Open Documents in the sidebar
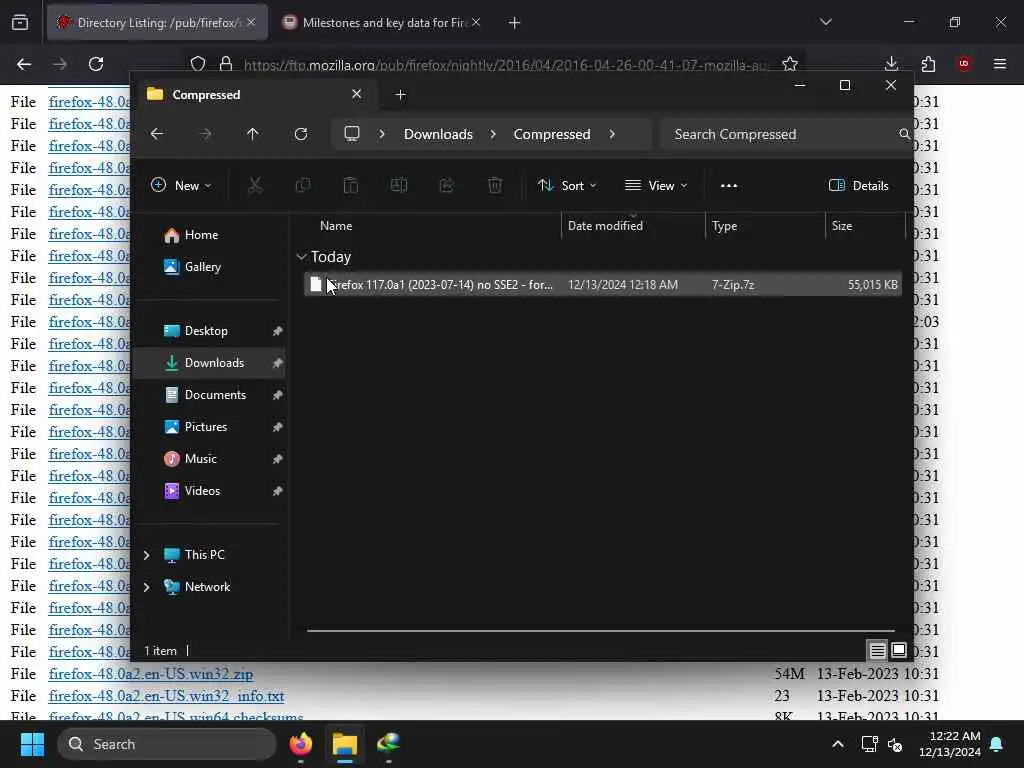 [x=210, y=394]
